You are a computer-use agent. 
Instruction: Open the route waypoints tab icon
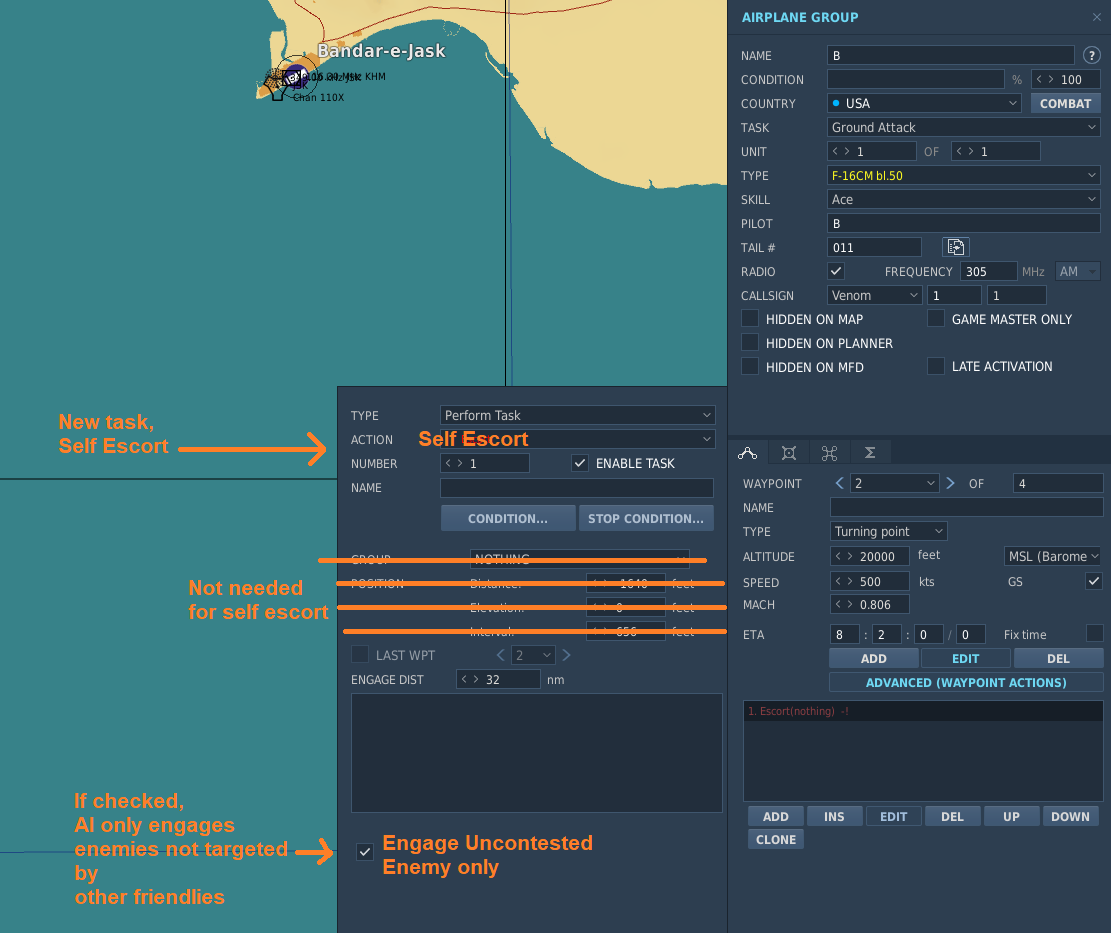pos(748,453)
